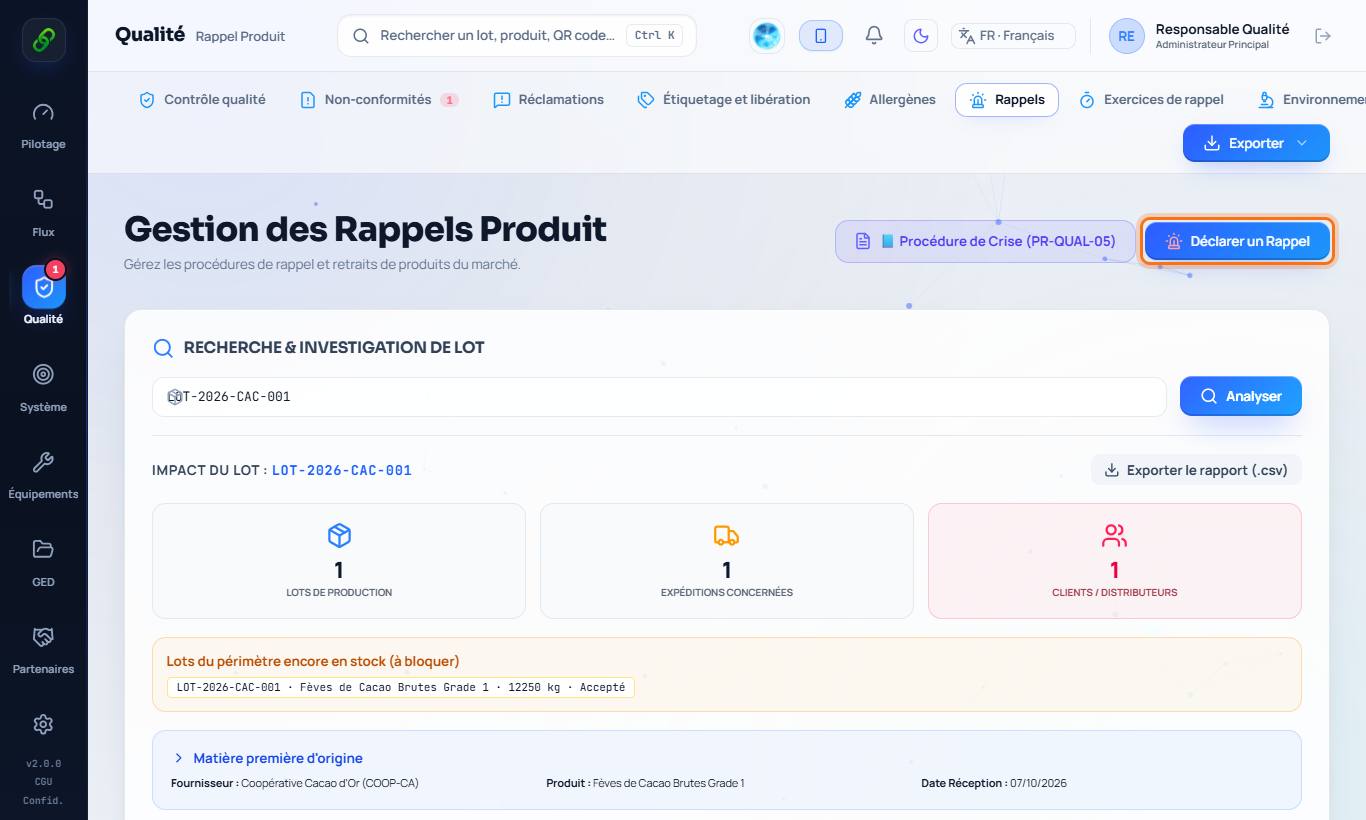Click the Expéditions concernées truck card
Screen dimensions: 1366x820
pos(727,561)
